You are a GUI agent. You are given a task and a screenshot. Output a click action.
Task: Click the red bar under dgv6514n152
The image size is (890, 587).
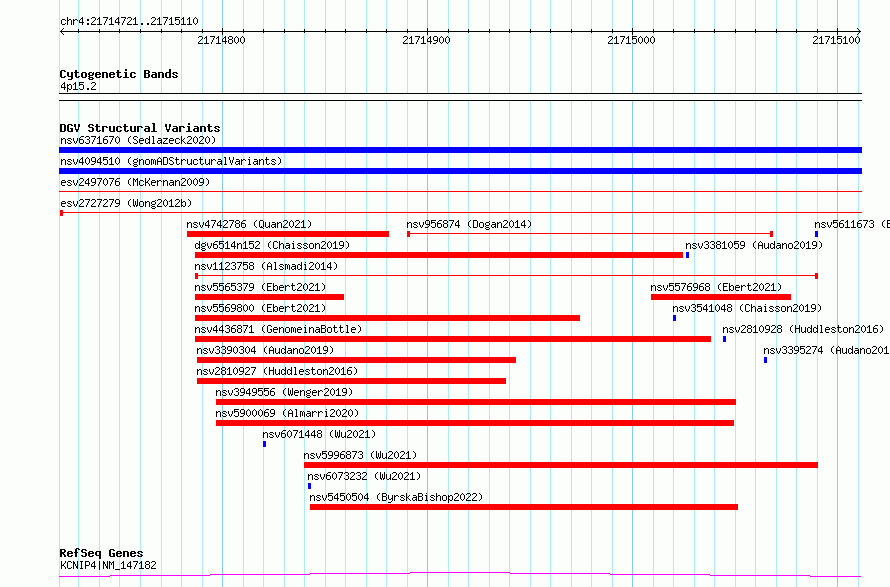(439, 255)
